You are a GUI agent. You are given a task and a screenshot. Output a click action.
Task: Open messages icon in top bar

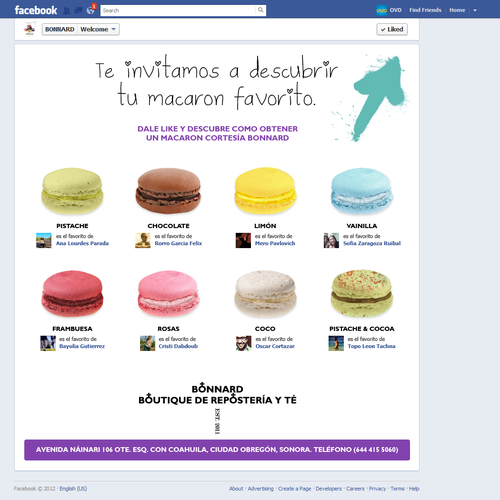(79, 11)
